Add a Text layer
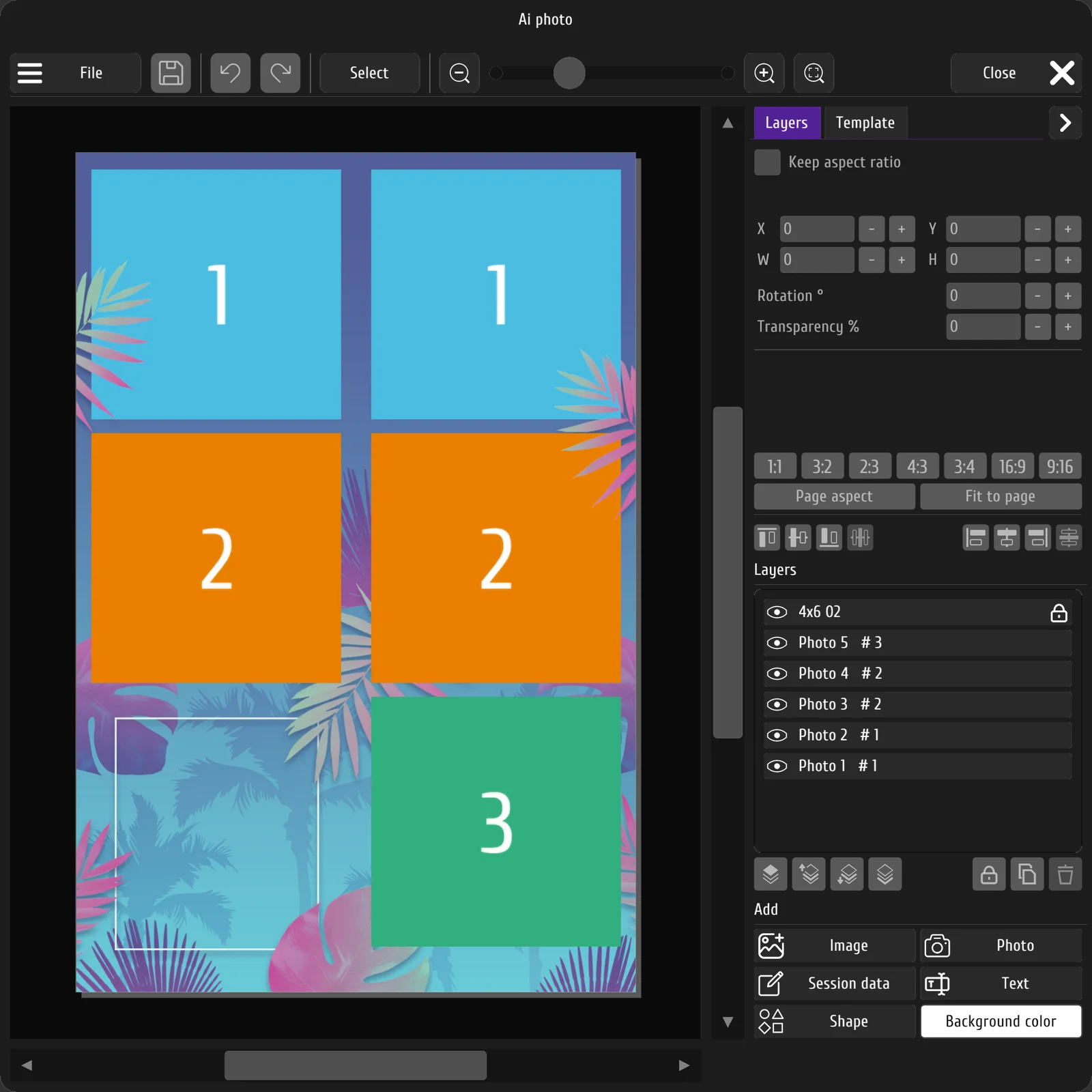1092x1092 pixels. point(1001,983)
